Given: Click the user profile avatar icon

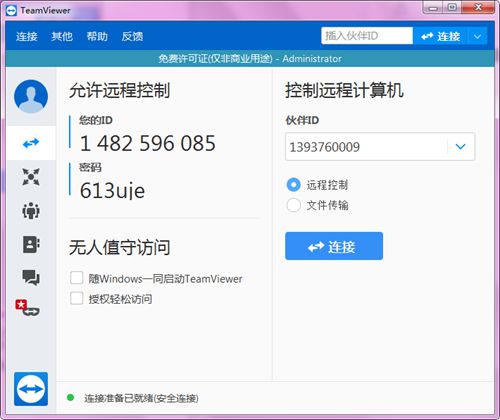Looking at the screenshot, I should tap(31, 96).
